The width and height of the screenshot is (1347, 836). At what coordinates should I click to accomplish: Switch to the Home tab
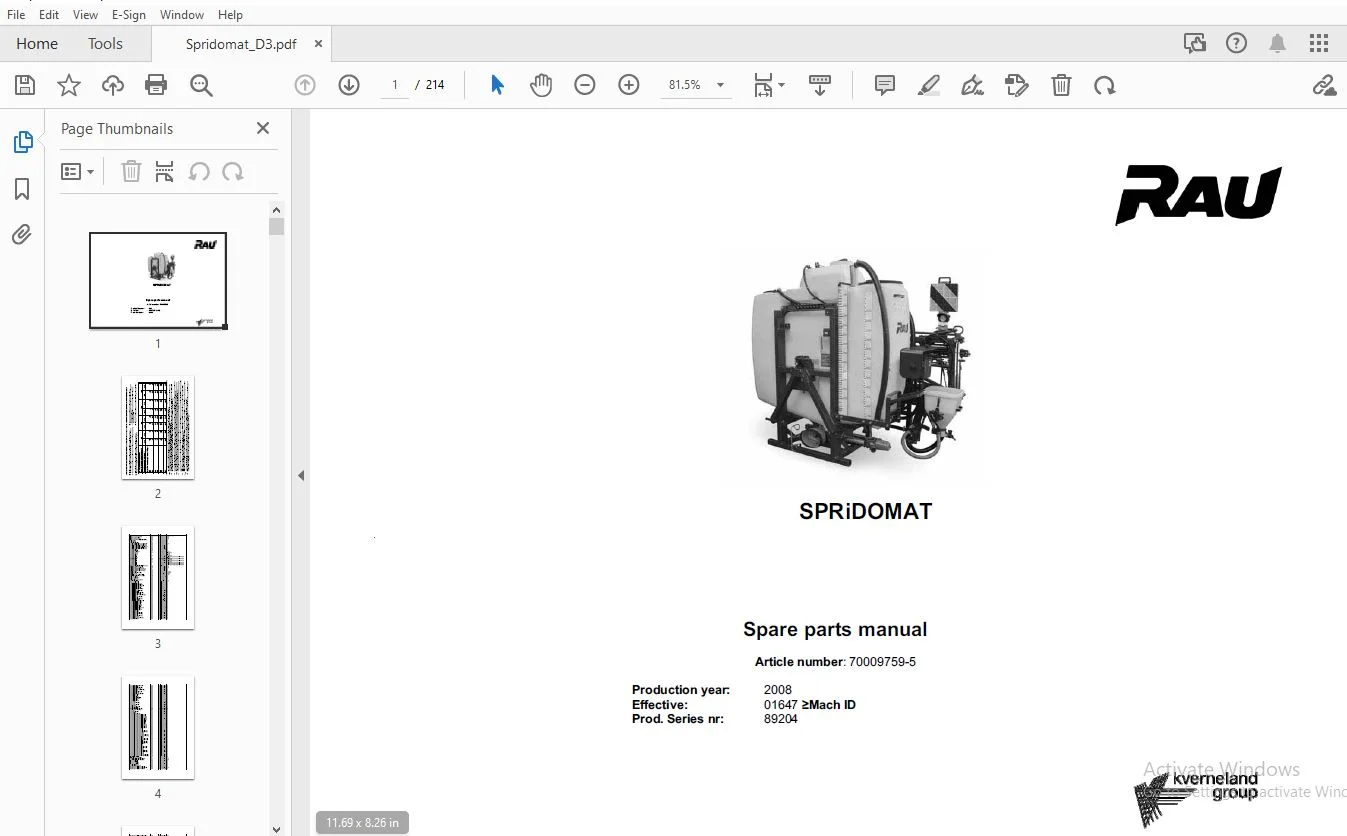(x=37, y=44)
